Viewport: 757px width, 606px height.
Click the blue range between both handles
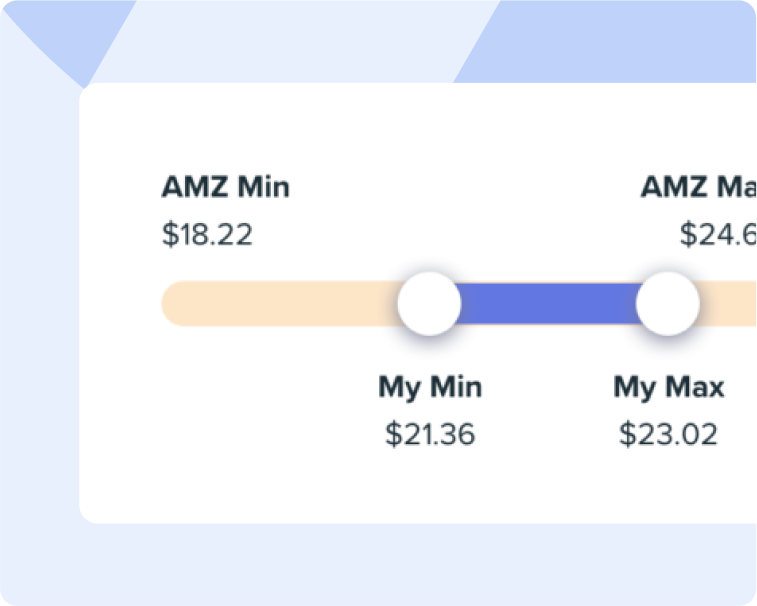point(548,304)
